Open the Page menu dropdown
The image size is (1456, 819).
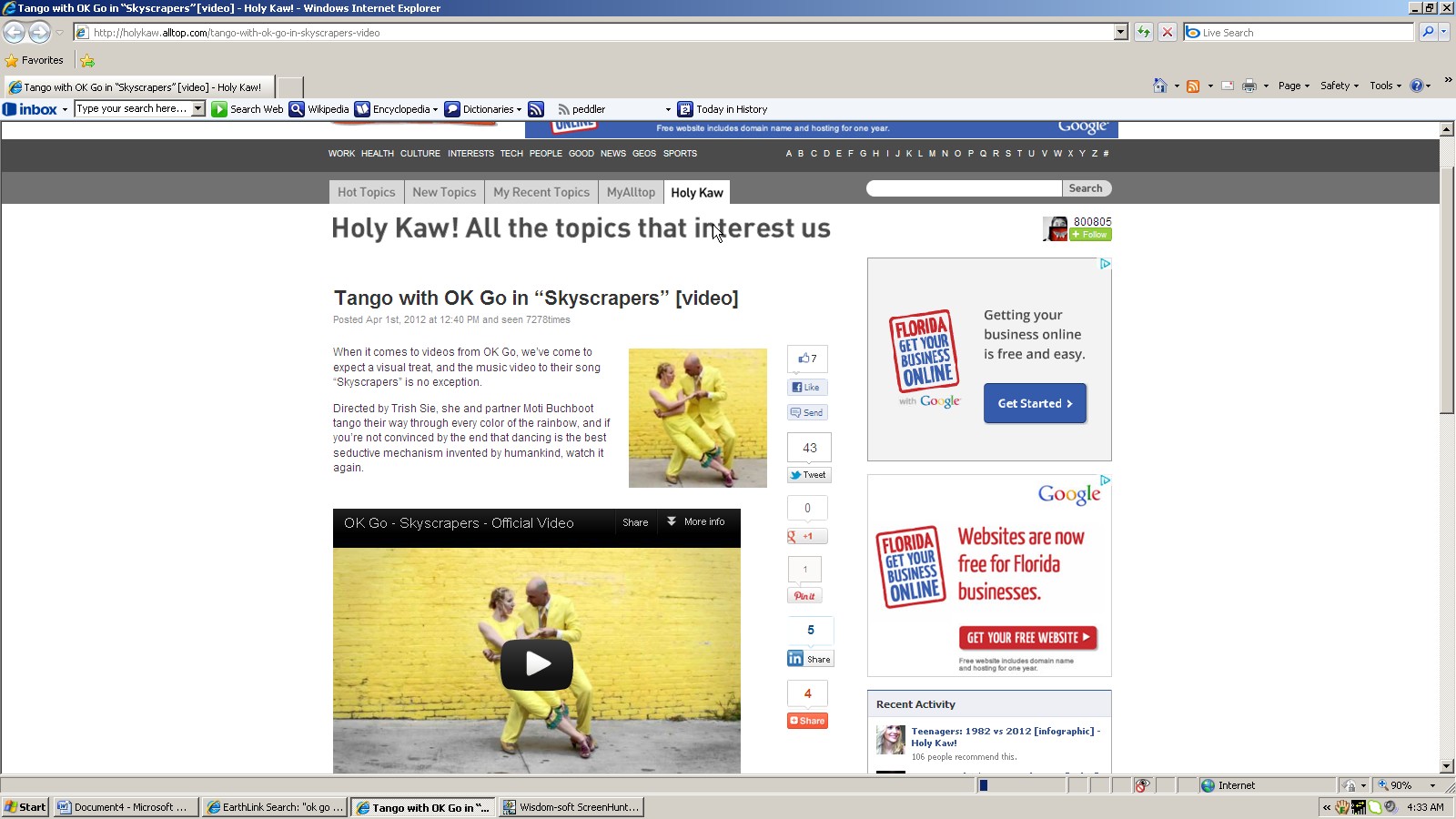pyautogui.click(x=1293, y=86)
